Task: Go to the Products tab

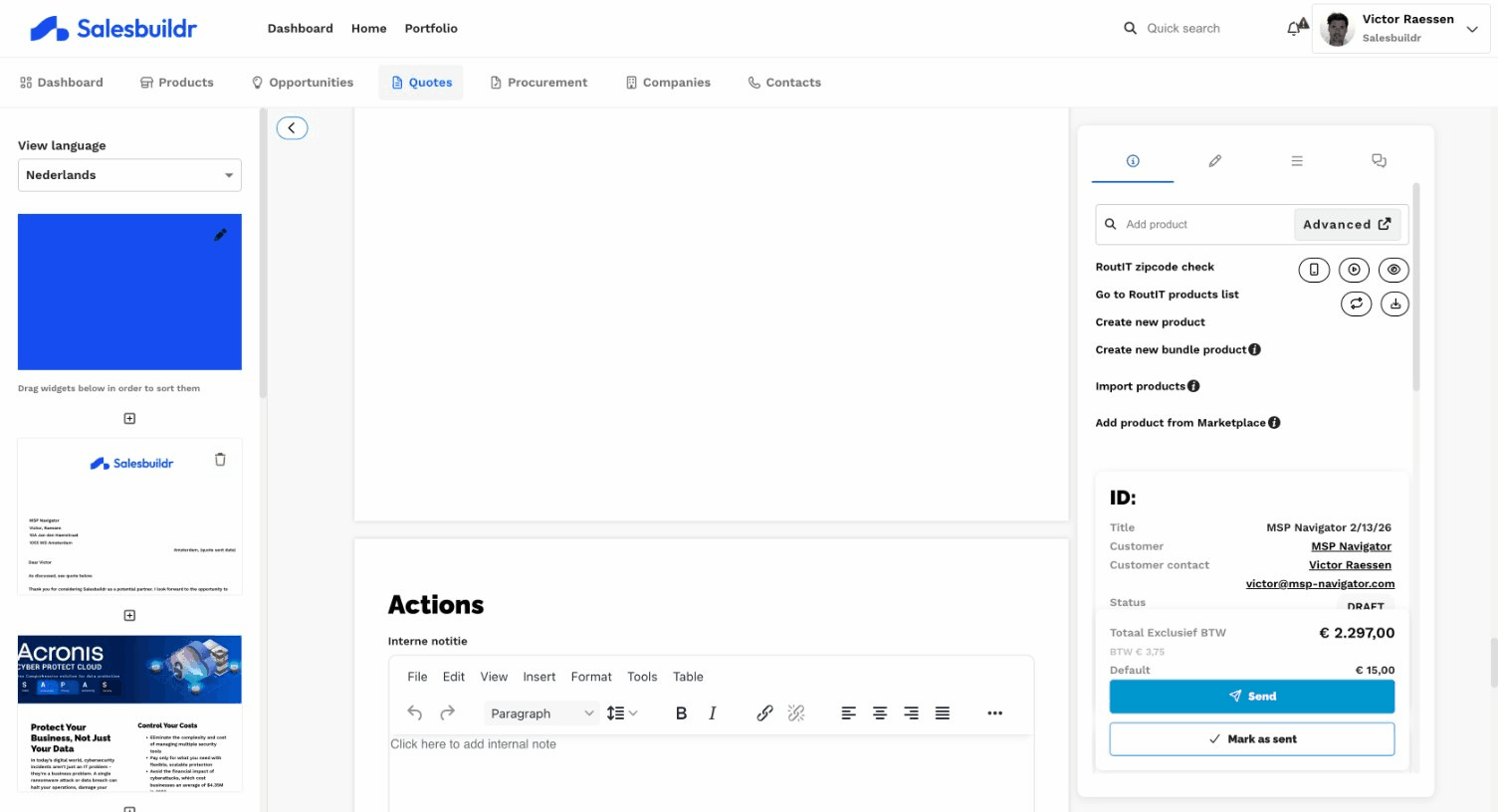Action: click(x=176, y=83)
